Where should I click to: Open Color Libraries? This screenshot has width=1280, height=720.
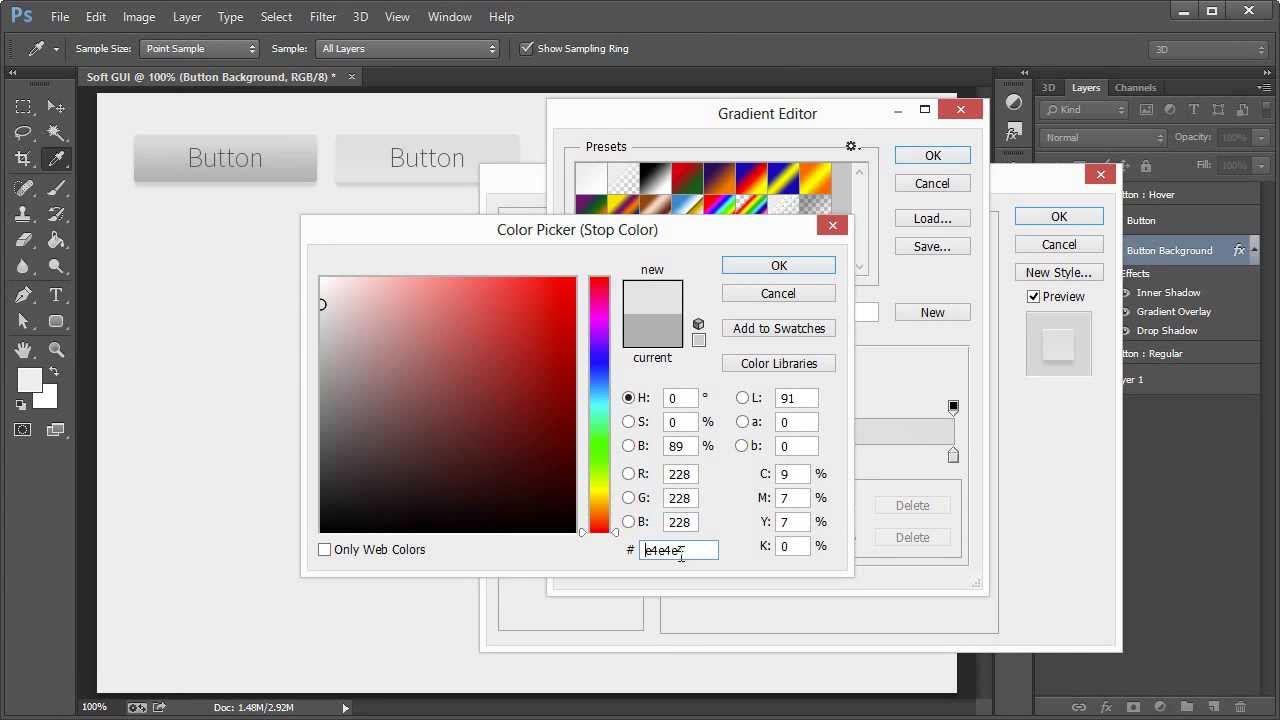[779, 363]
